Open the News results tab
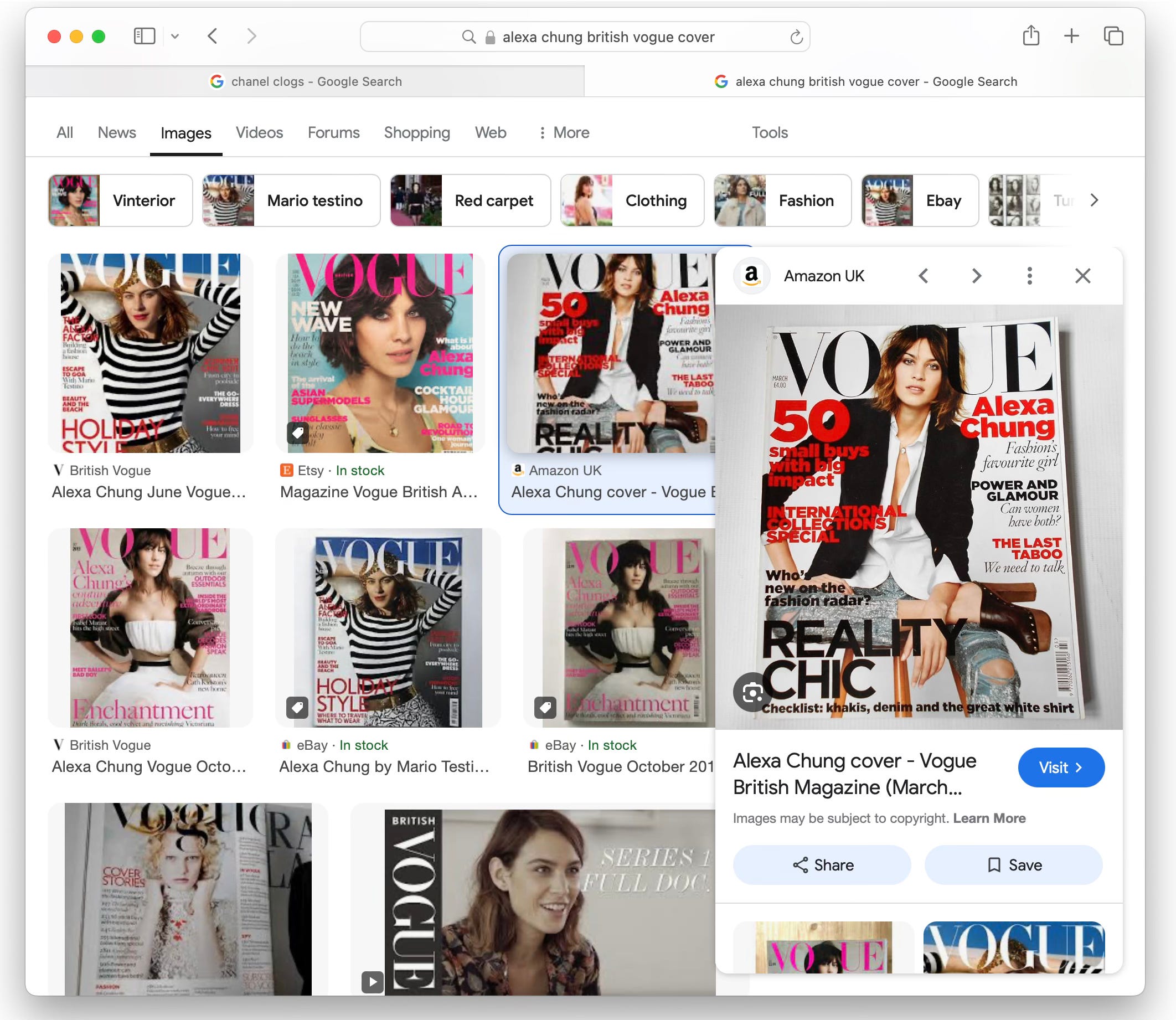This screenshot has height=1020, width=1176. pyautogui.click(x=117, y=133)
